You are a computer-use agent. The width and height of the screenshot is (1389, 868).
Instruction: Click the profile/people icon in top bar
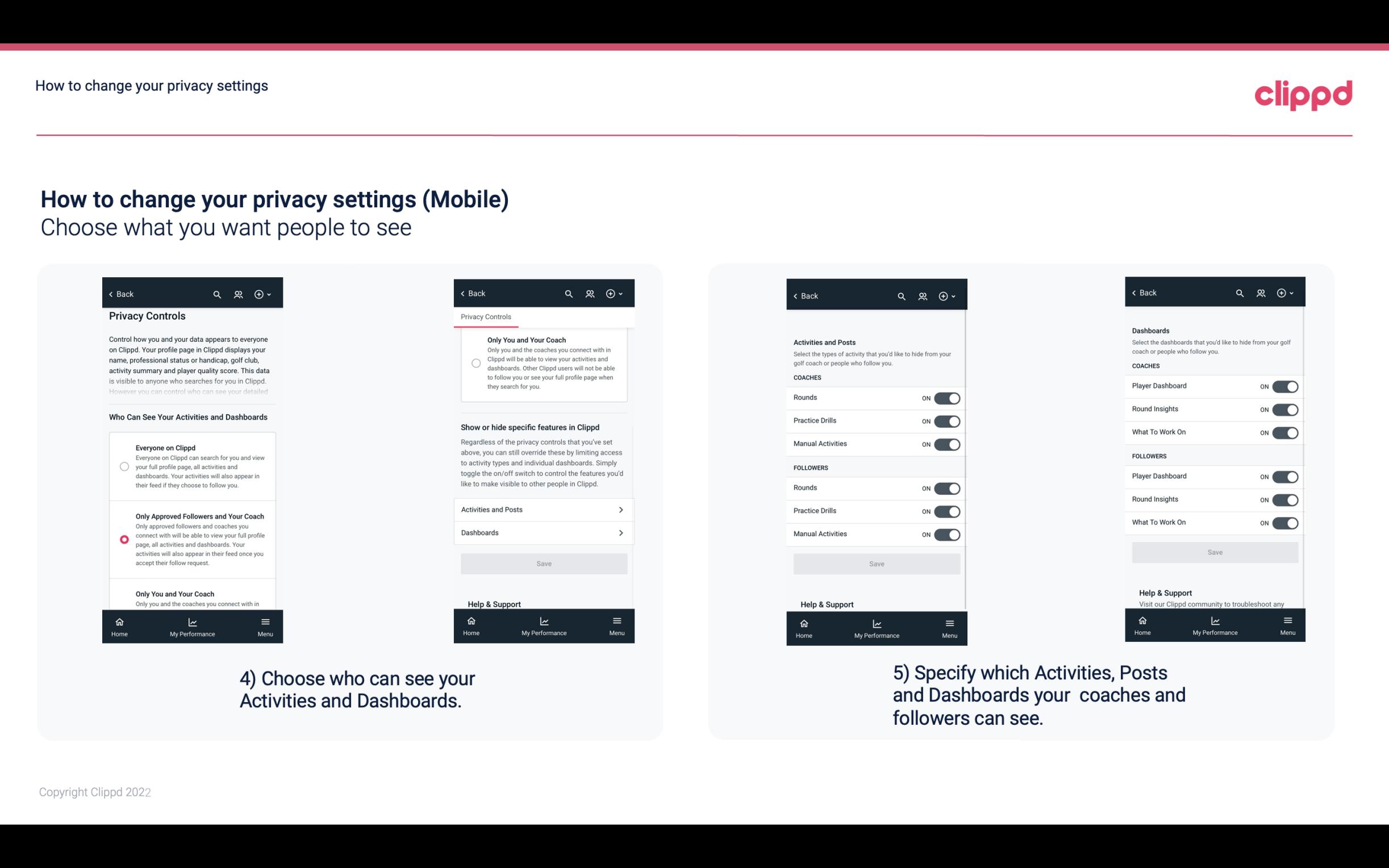tap(239, 294)
